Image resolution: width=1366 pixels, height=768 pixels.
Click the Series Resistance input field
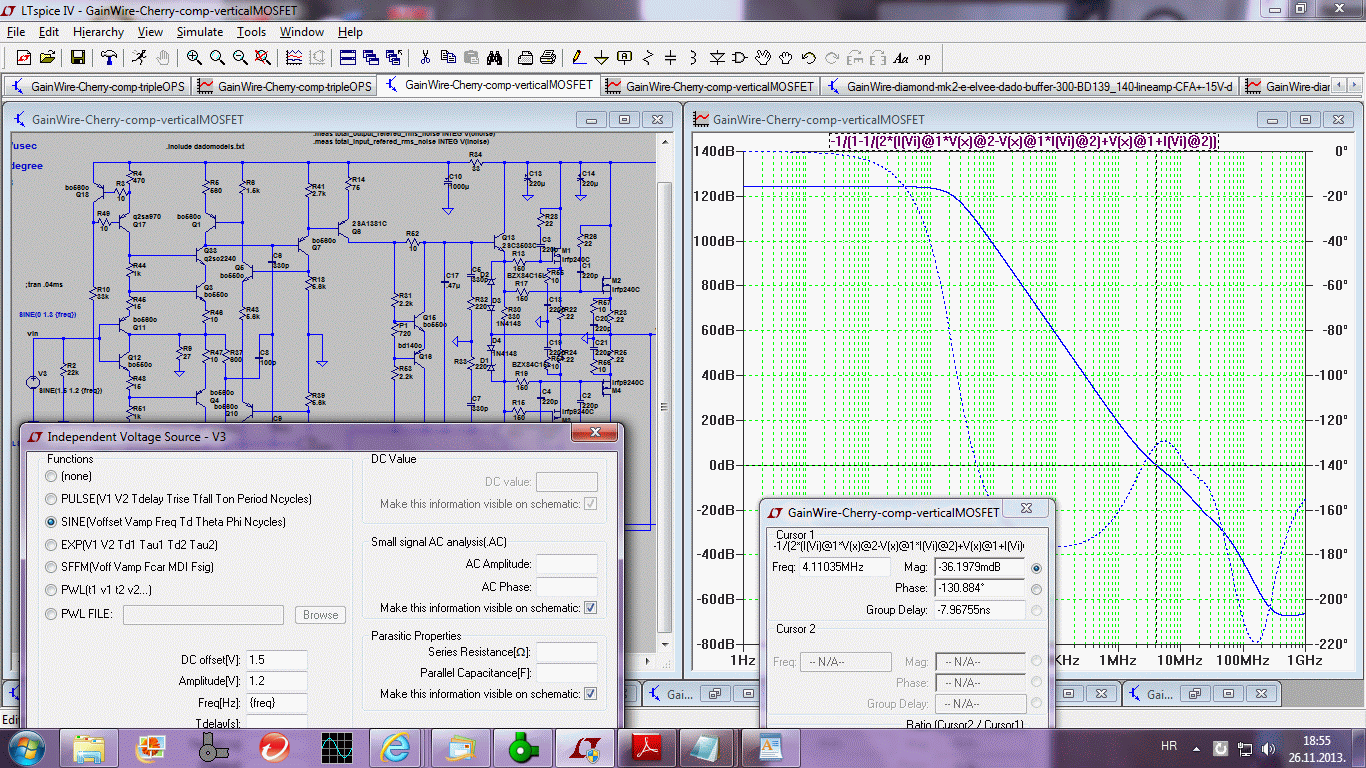click(567, 652)
